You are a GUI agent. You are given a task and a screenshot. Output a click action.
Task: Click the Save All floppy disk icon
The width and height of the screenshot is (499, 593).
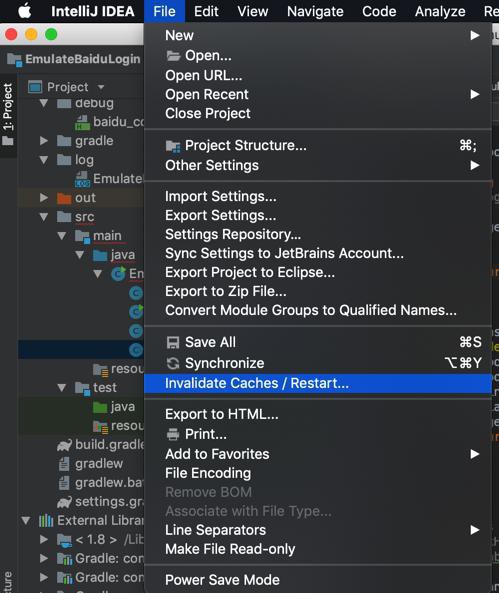[x=173, y=342]
